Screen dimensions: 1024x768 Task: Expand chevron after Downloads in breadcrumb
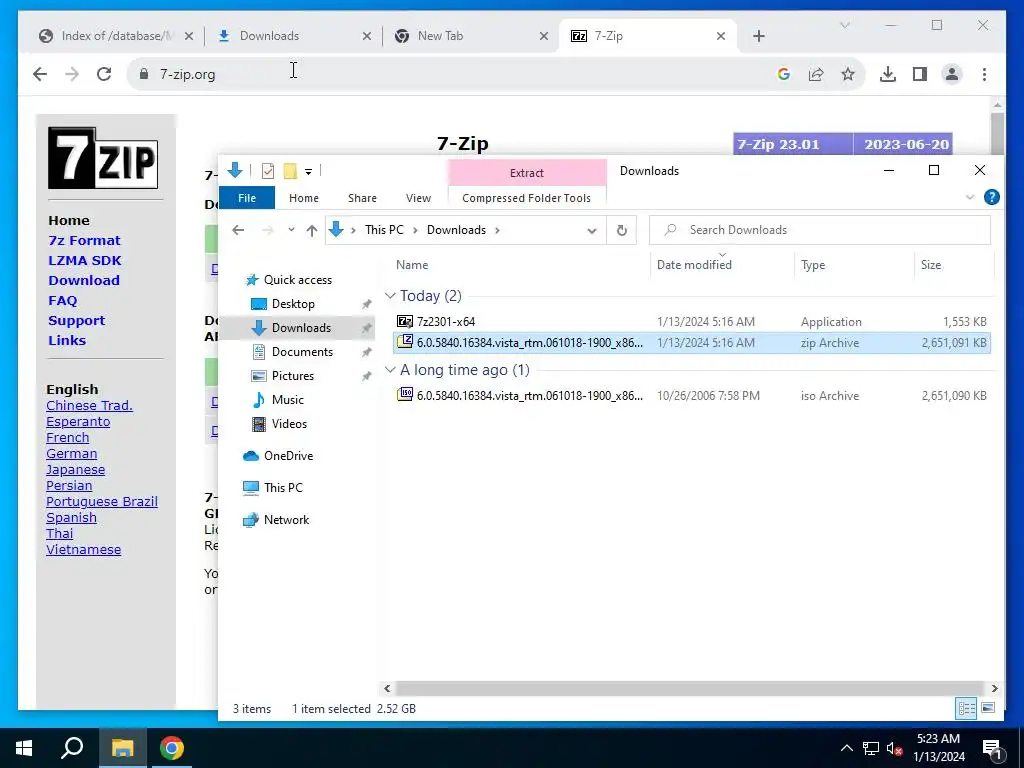click(498, 230)
